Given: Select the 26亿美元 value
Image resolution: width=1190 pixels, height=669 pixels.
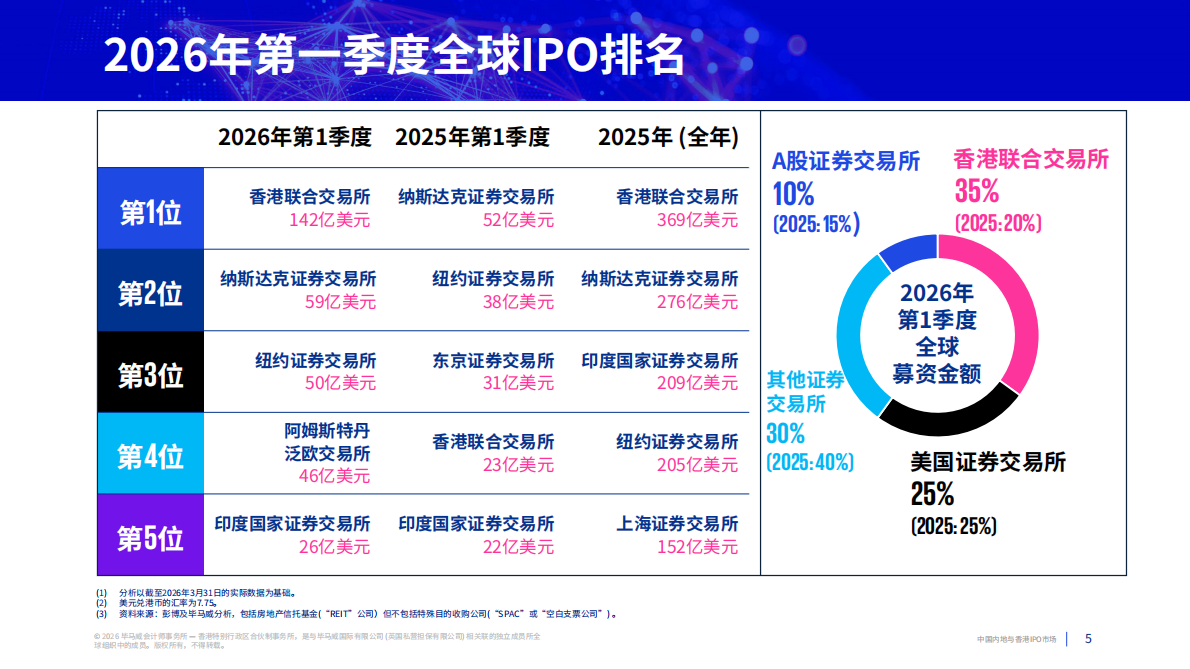Looking at the screenshot, I should (335, 547).
